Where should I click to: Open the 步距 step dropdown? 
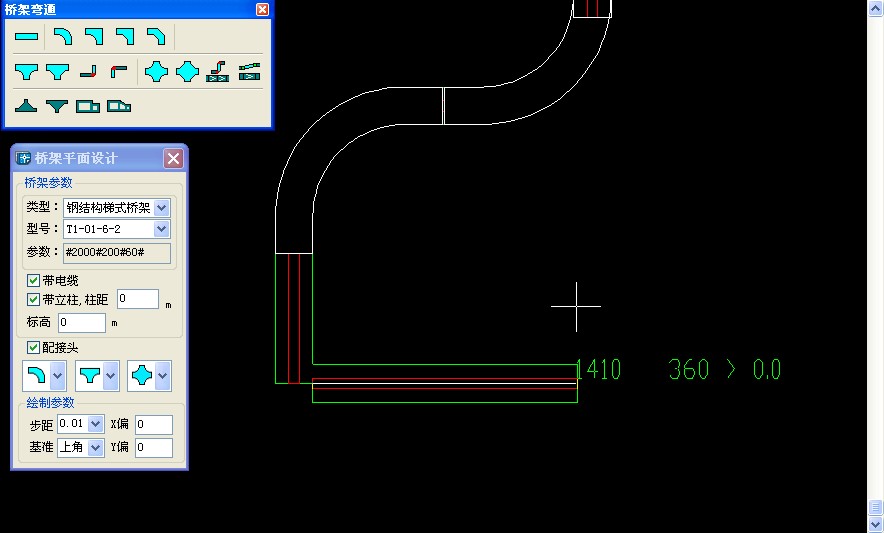[x=96, y=424]
